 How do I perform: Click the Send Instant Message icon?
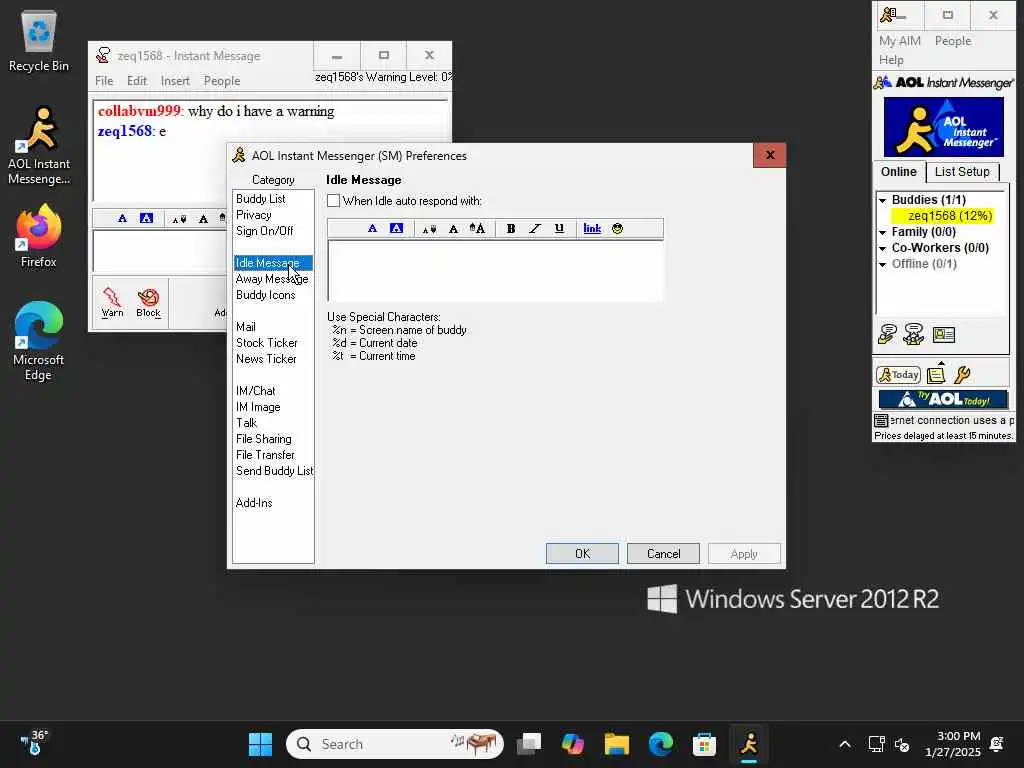(887, 334)
